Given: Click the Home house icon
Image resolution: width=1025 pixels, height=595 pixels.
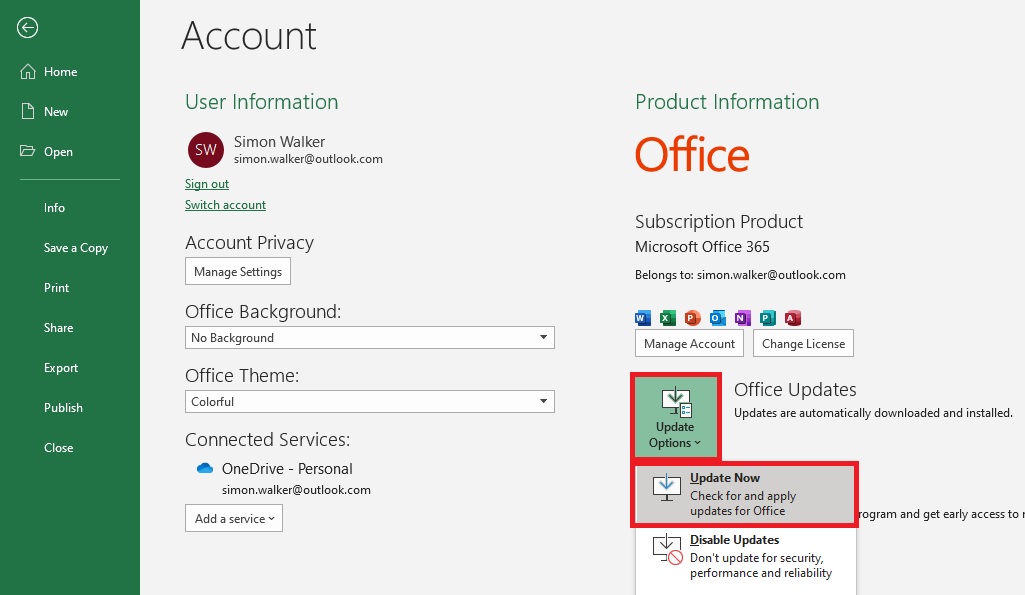Looking at the screenshot, I should tap(27, 71).
